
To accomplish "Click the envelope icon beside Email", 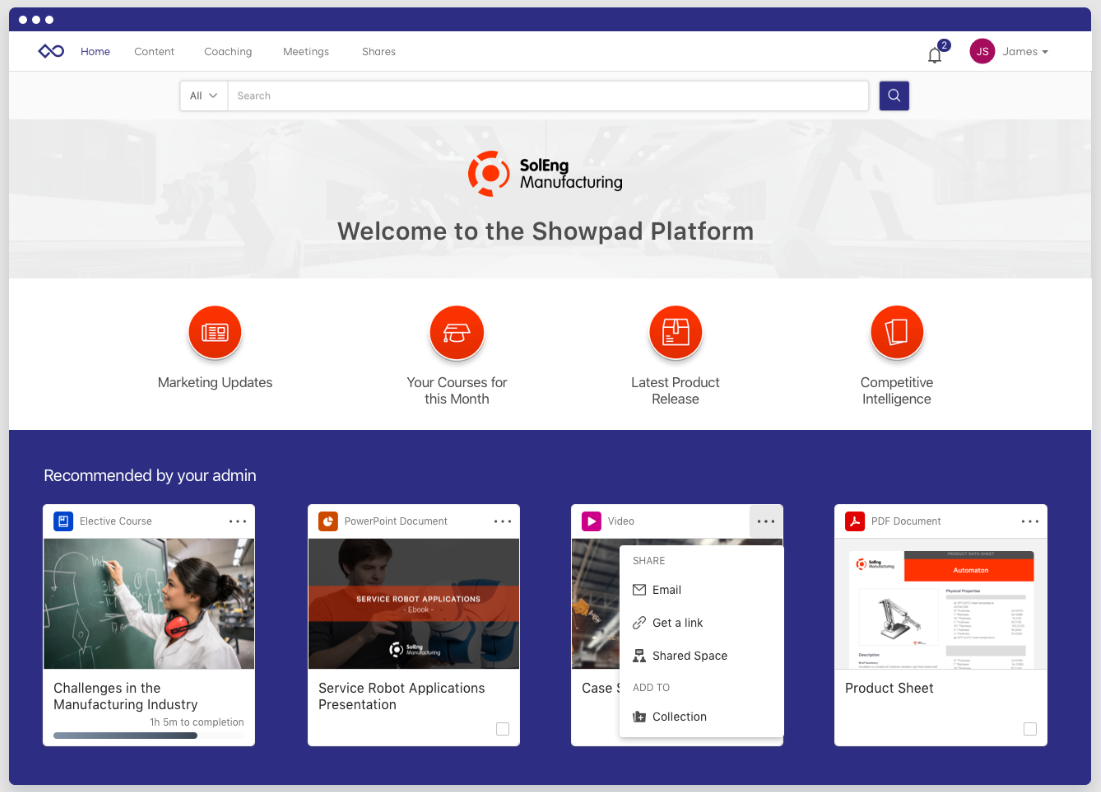I will [639, 590].
